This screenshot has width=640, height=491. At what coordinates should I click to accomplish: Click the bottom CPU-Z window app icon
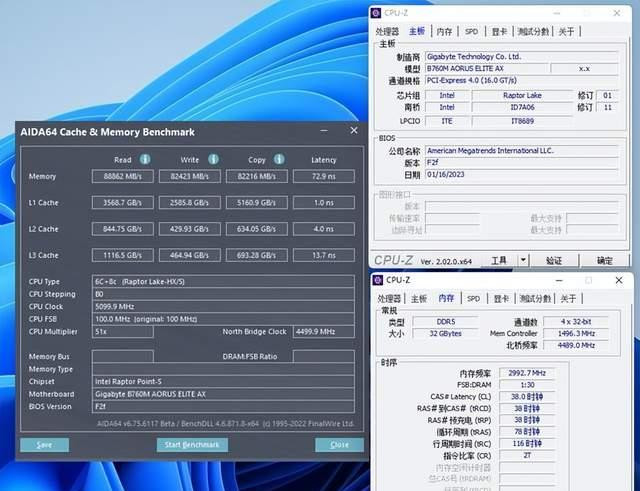click(378, 280)
